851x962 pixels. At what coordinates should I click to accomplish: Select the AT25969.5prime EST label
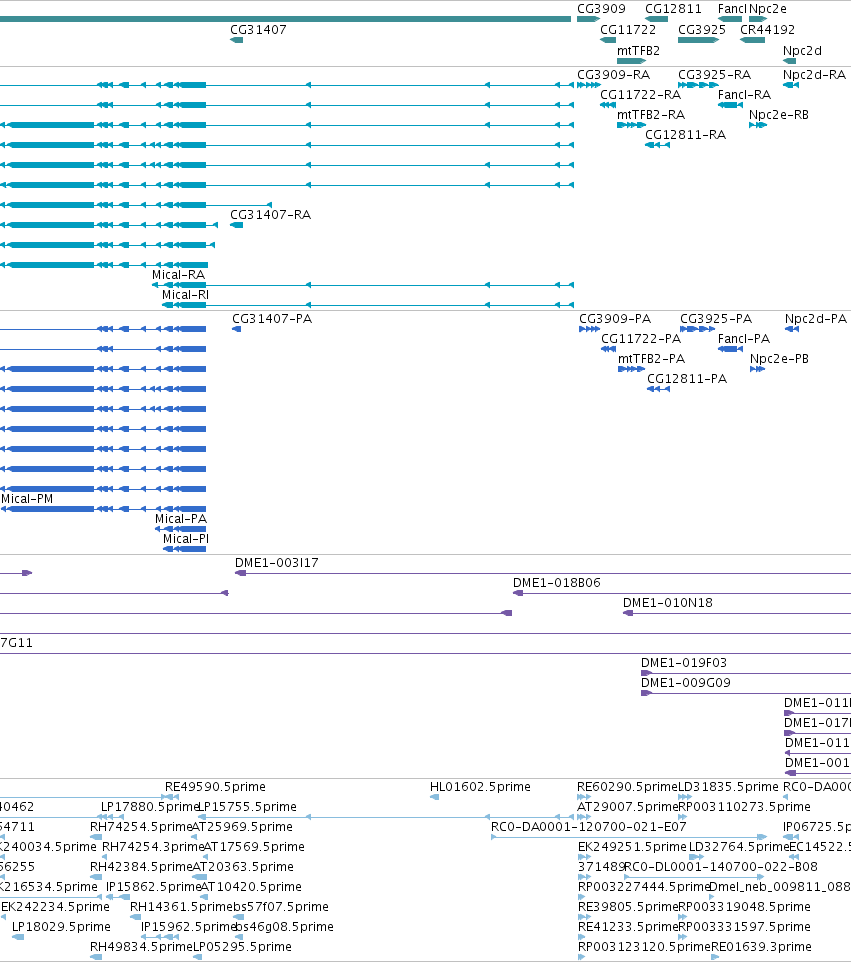[242, 827]
